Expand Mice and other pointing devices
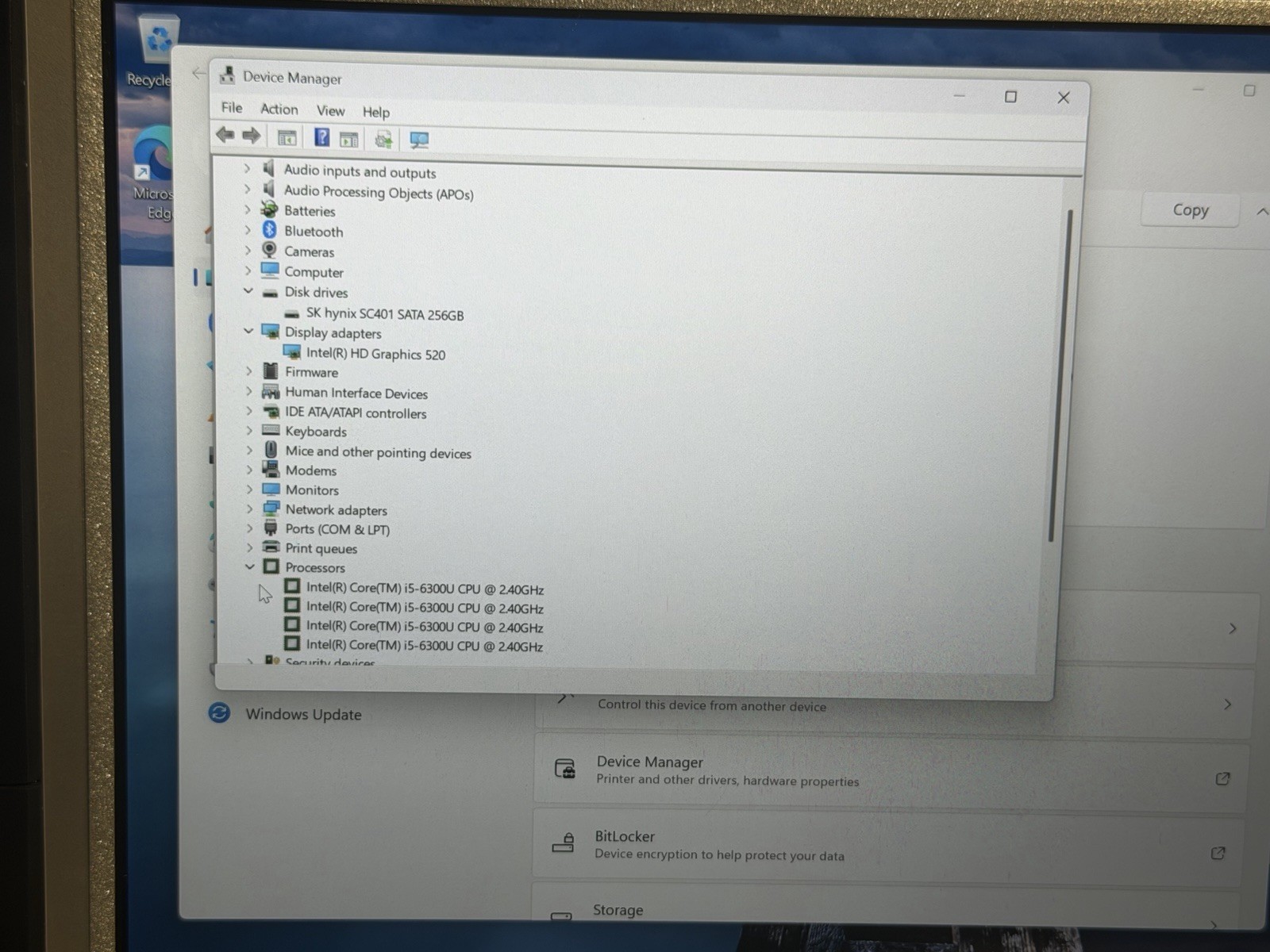1270x952 pixels. pyautogui.click(x=249, y=450)
